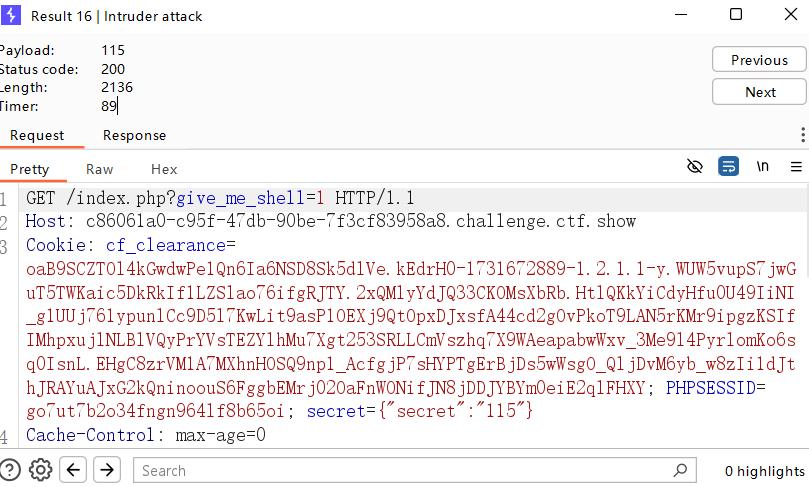Screen dimensions: 809x487
Task: Focus the Search input field
Action: coord(400,470)
